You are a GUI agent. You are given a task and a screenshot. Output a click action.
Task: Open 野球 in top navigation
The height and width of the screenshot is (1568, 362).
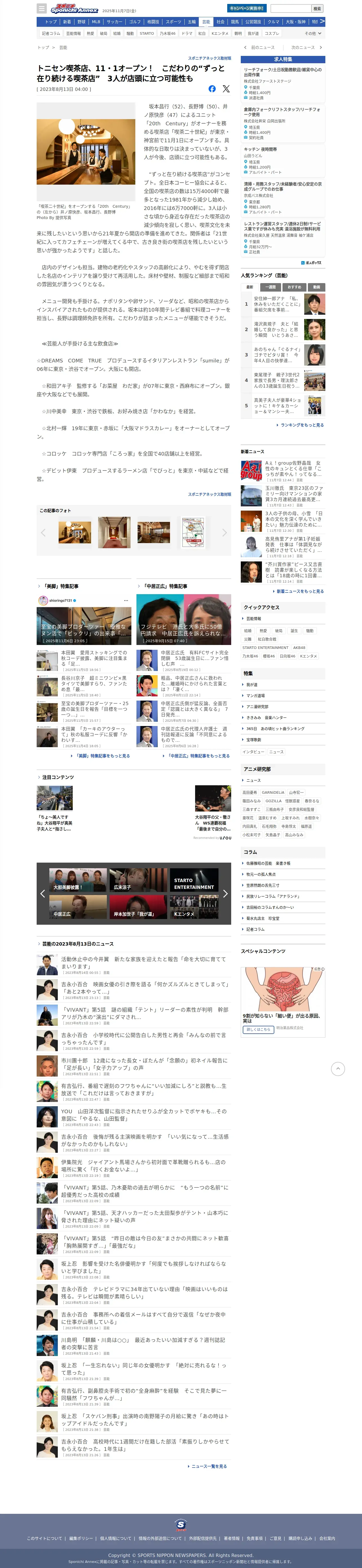click(81, 22)
